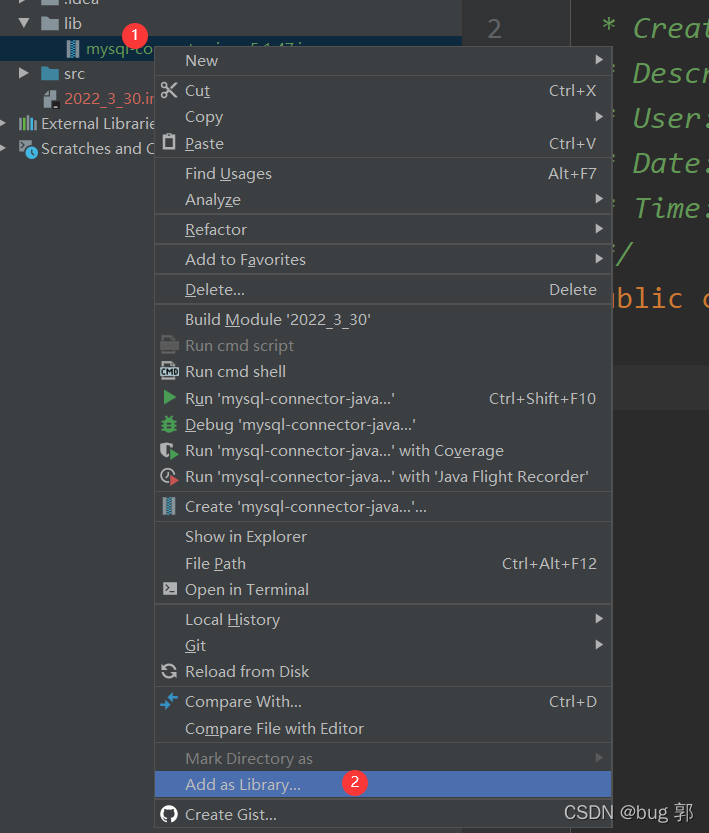Viewport: 709px width, 833px height.
Task: Expand the src folder
Action: point(25,73)
